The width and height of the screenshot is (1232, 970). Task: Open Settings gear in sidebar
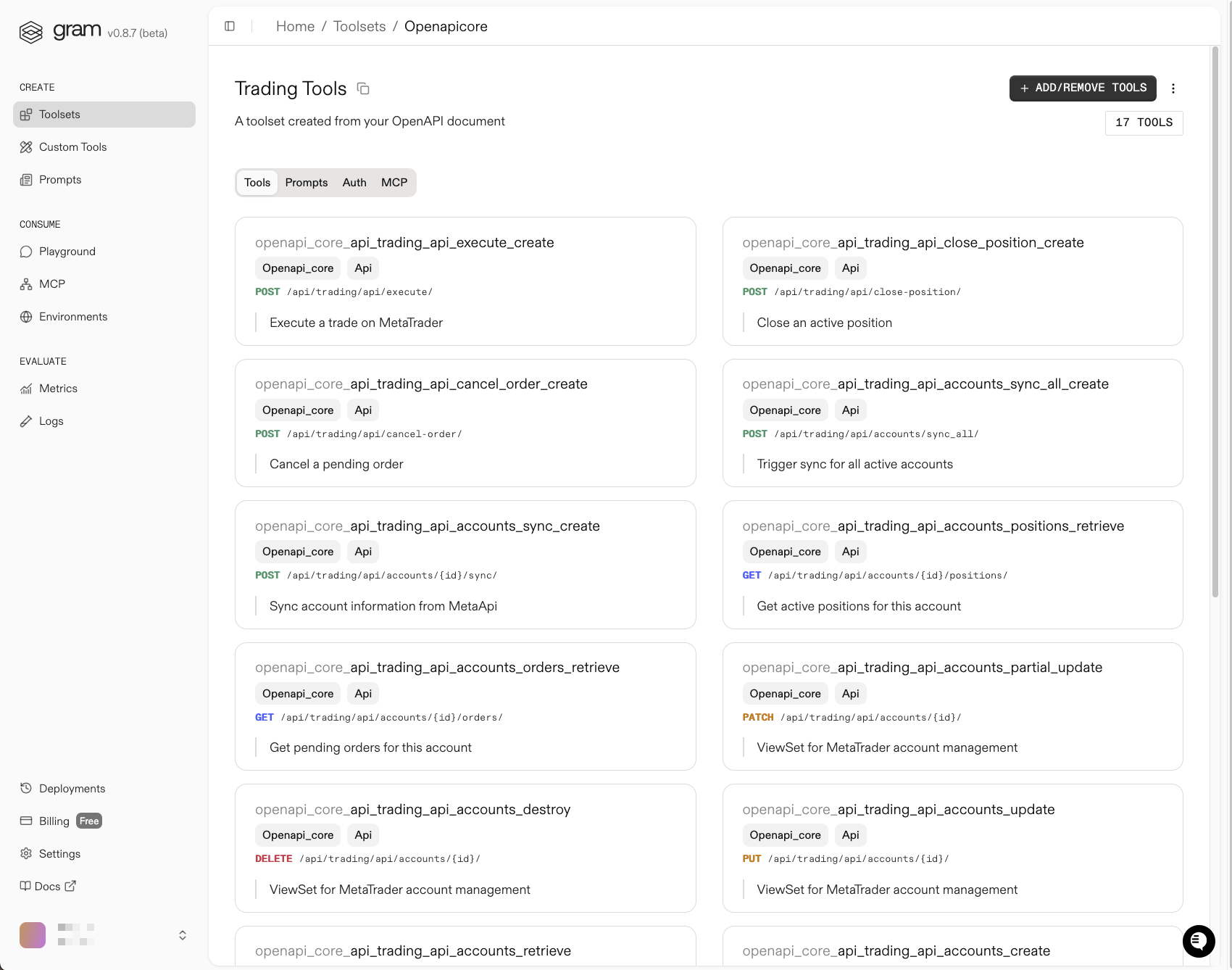pyautogui.click(x=26, y=853)
